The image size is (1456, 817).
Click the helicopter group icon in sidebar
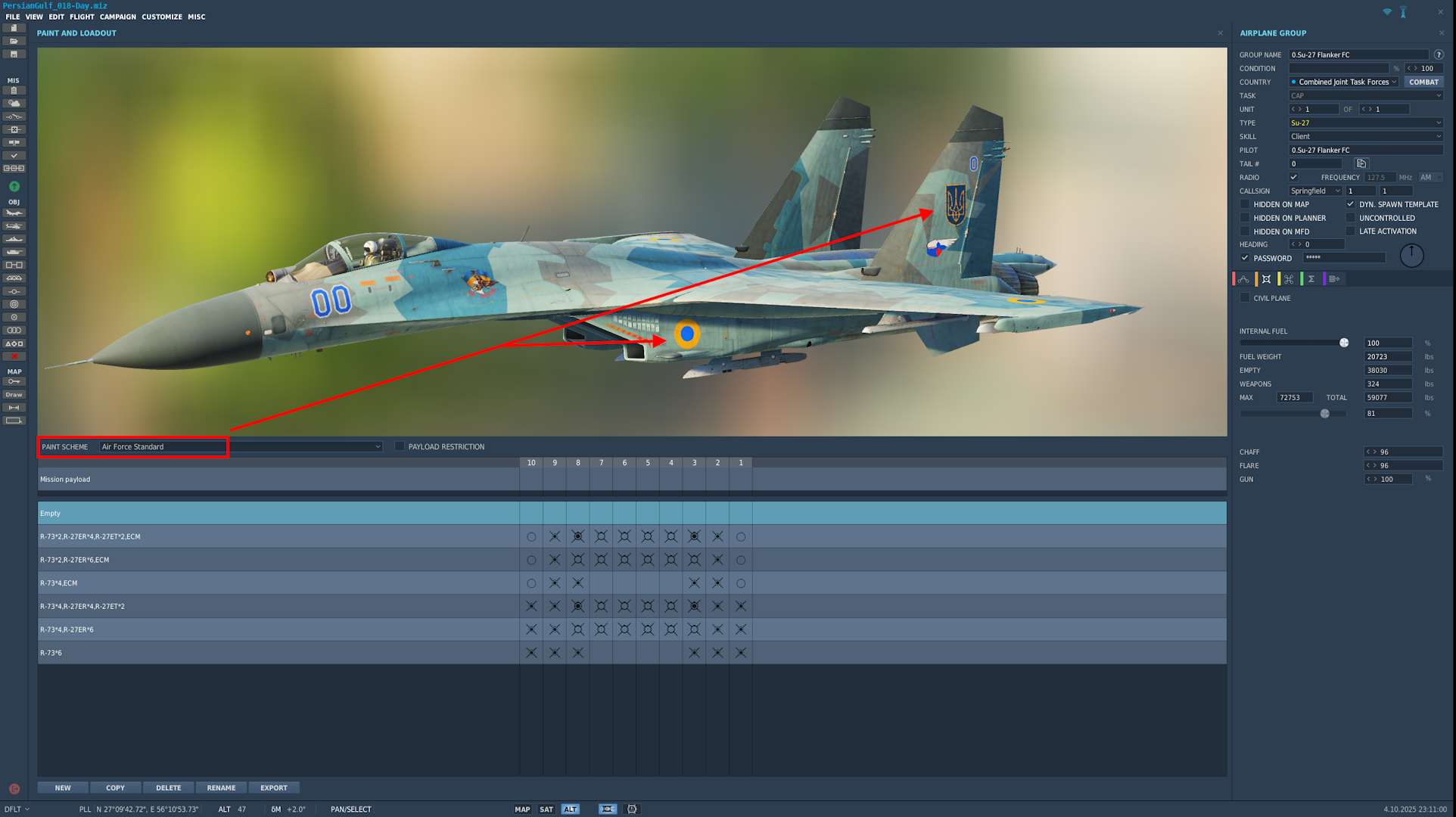[14, 226]
